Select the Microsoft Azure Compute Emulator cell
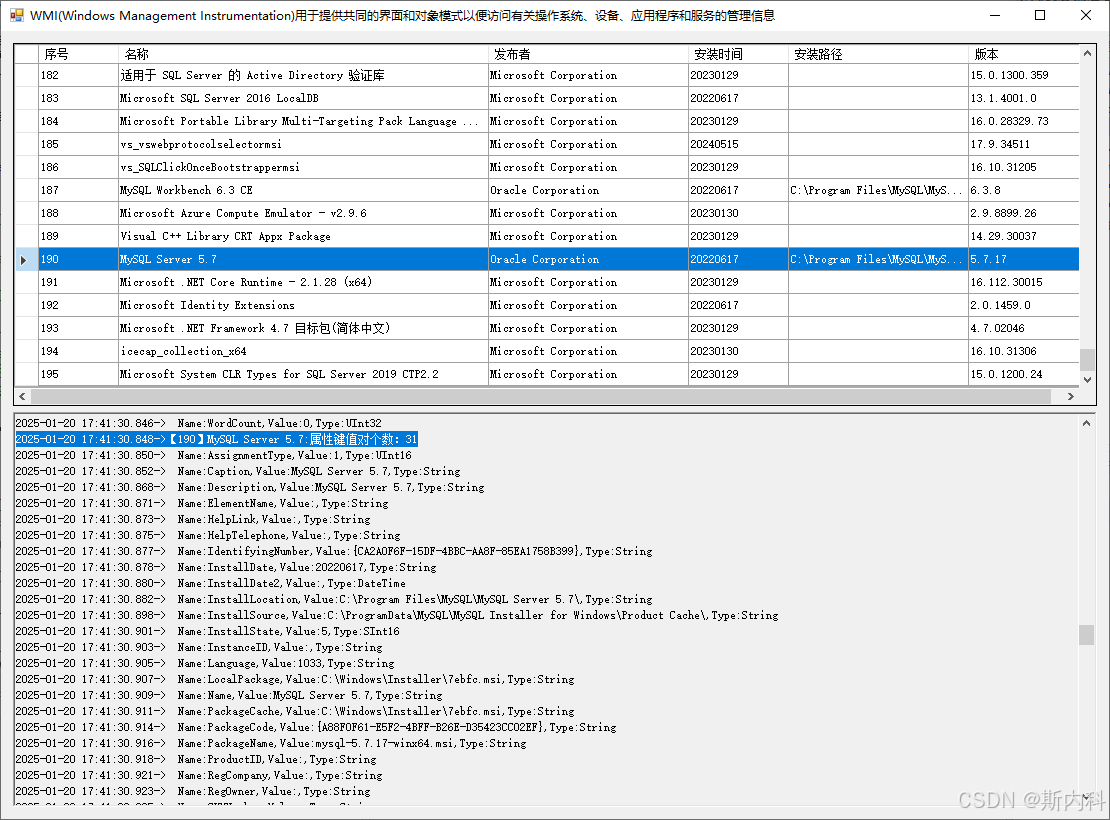This screenshot has height=820, width=1110. (303, 213)
